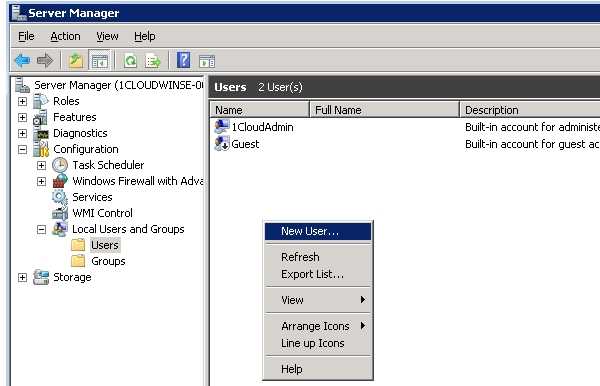The width and height of the screenshot is (600, 386).
Task: Click the Up One Level folder icon
Action: 75,60
